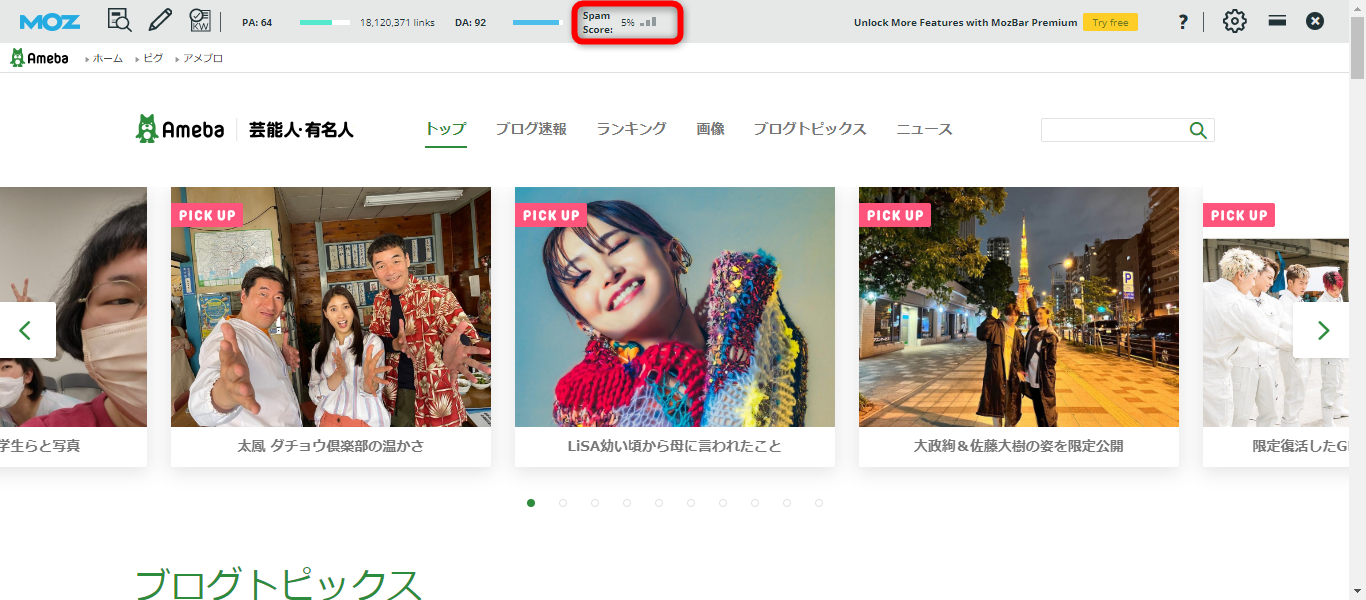This screenshot has height=600, width=1366.
Task: Open the MozBar keyword KW tool icon
Action: [x=200, y=21]
